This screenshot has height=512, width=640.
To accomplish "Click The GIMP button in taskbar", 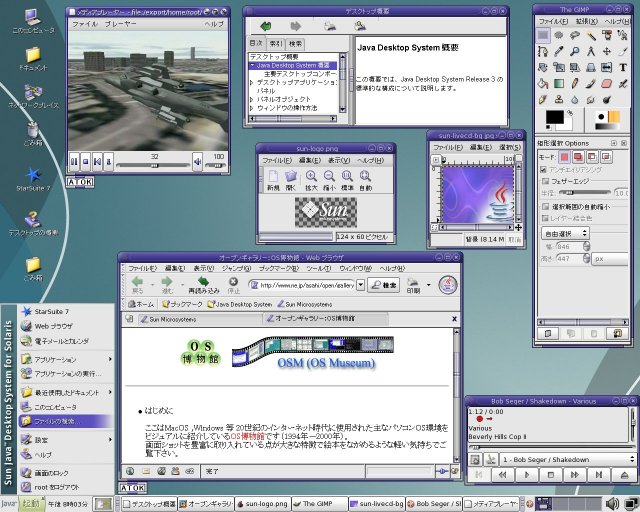I will [x=319, y=504].
